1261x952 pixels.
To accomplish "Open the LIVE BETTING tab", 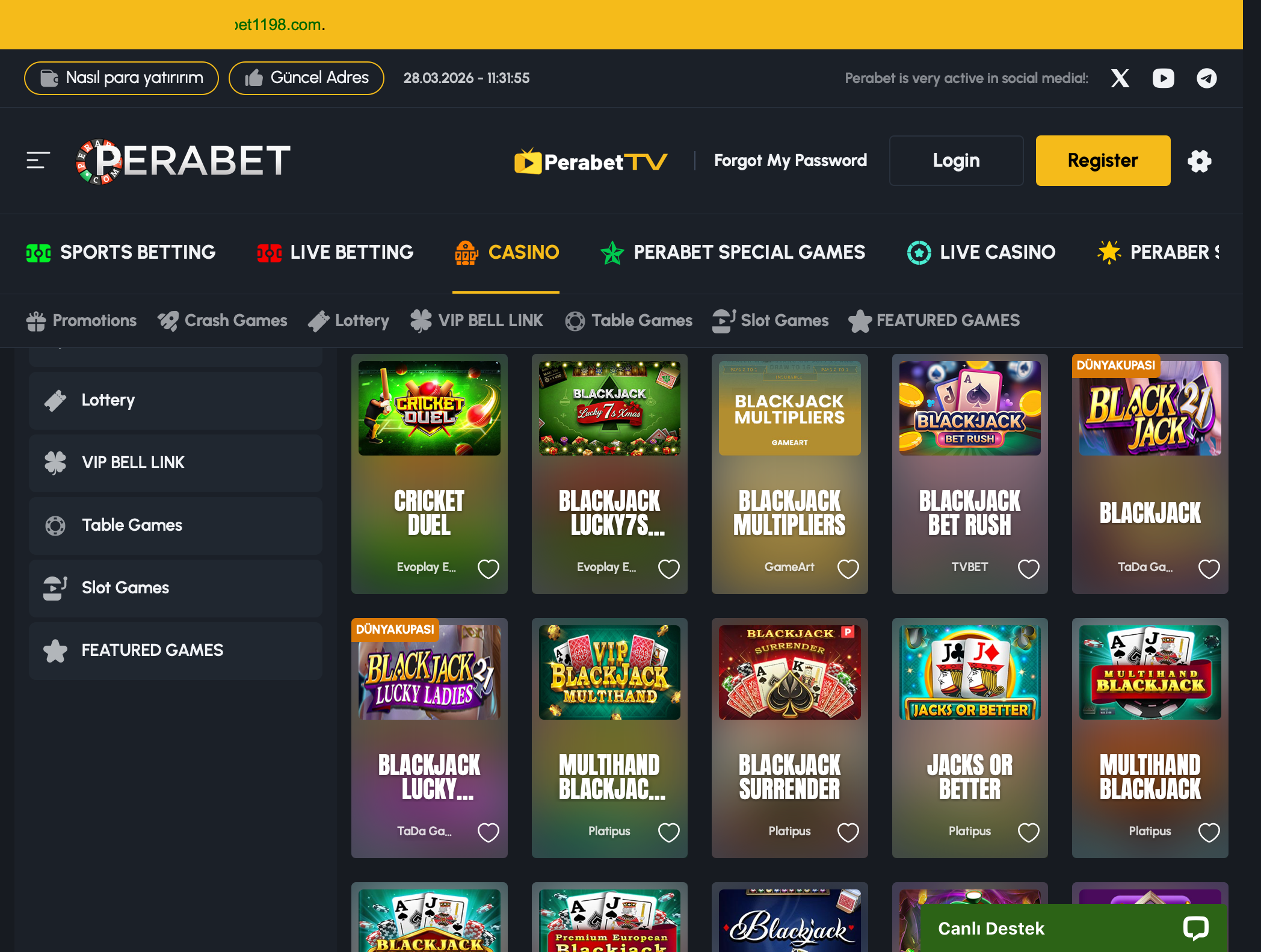I will (335, 252).
